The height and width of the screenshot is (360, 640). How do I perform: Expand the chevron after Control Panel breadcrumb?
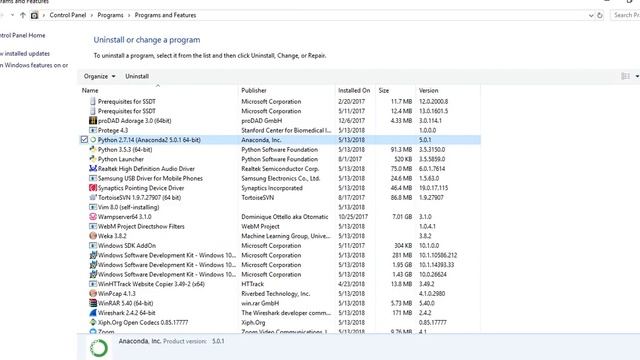[x=92, y=15]
